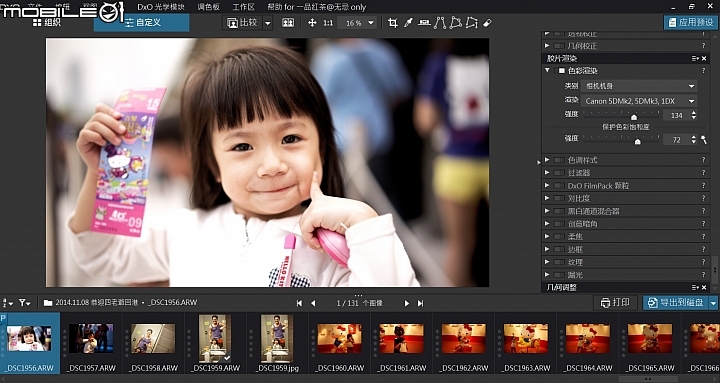Open the 比较 compare mode dropdown arrow
This screenshot has height=383, width=720.
click(267, 23)
